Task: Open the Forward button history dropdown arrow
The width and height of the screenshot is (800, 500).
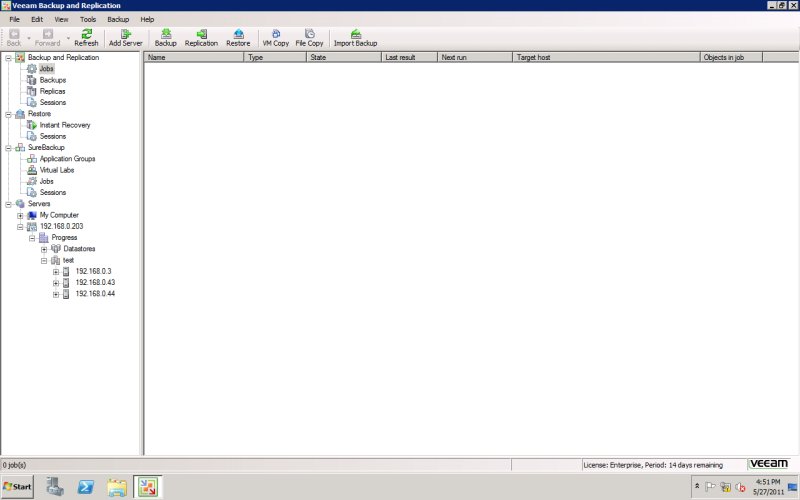Action: [68, 38]
